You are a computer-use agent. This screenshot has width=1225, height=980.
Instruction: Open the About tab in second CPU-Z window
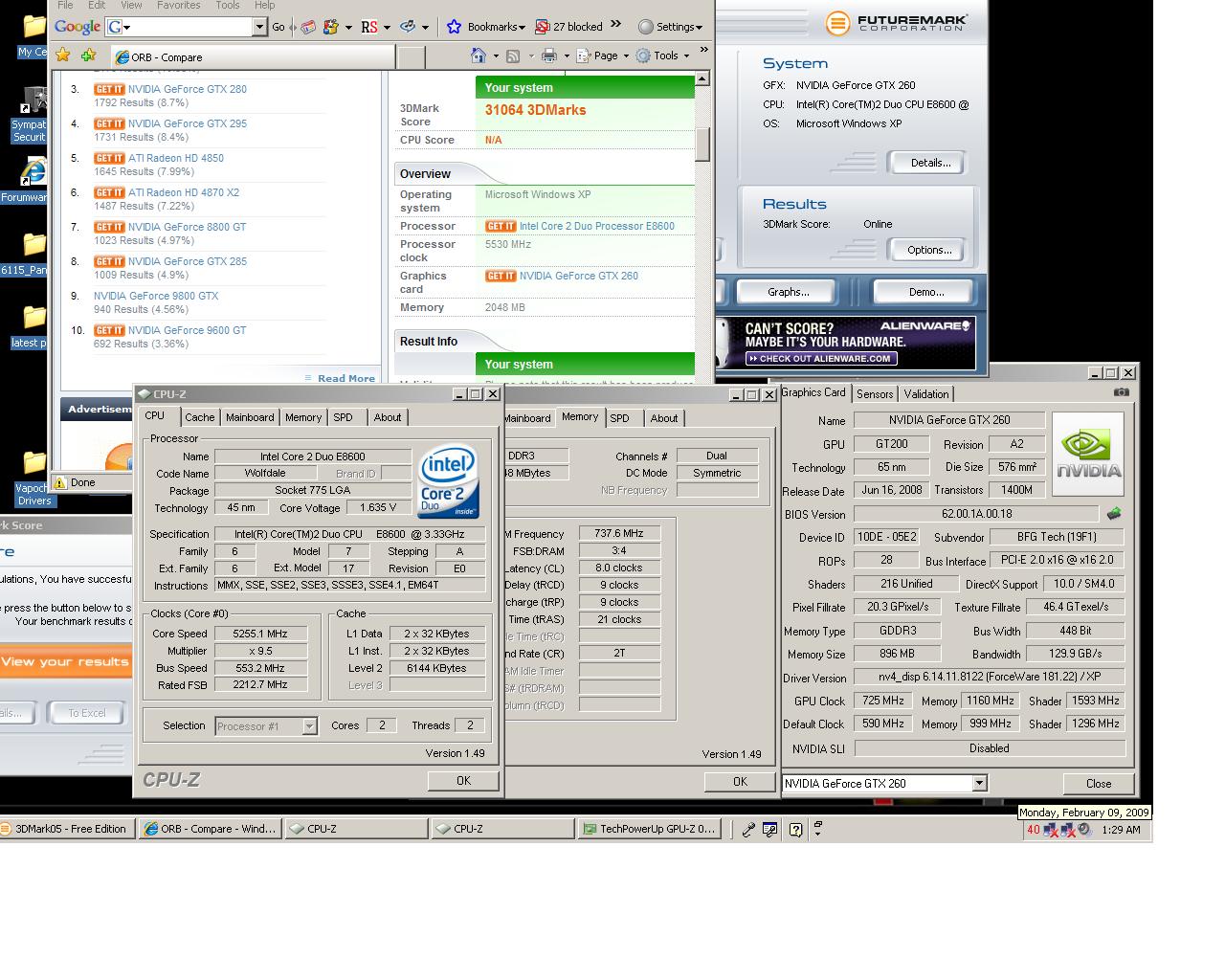(x=664, y=418)
